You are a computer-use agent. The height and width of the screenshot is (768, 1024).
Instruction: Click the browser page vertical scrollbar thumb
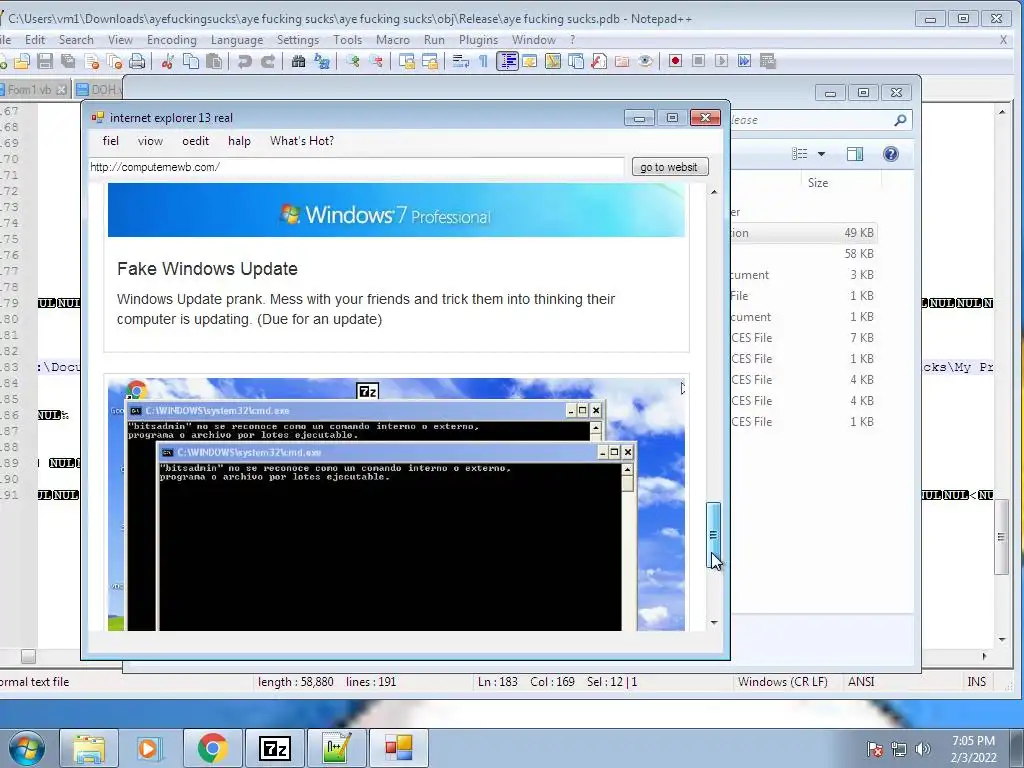click(713, 534)
